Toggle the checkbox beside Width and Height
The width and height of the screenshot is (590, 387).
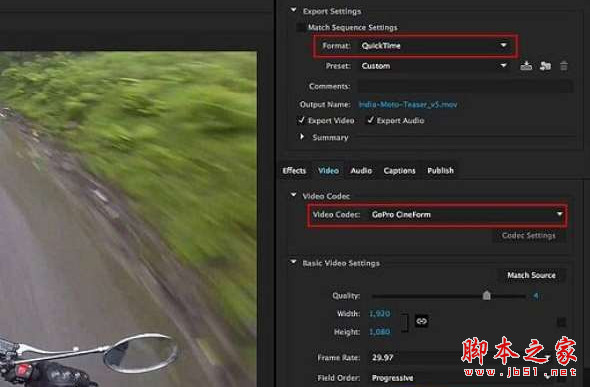click(561, 322)
